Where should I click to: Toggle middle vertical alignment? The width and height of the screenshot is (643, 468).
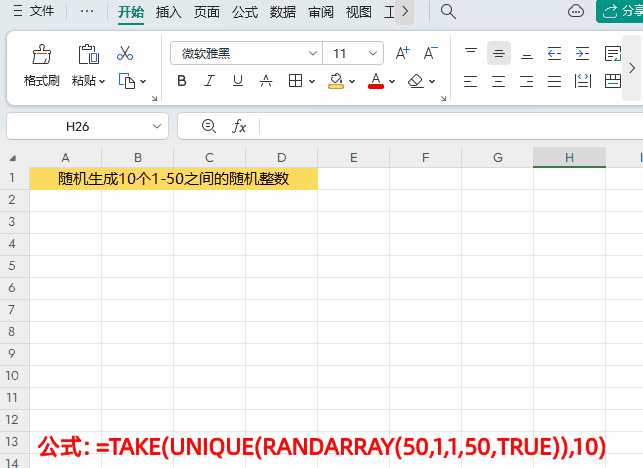(x=499, y=53)
